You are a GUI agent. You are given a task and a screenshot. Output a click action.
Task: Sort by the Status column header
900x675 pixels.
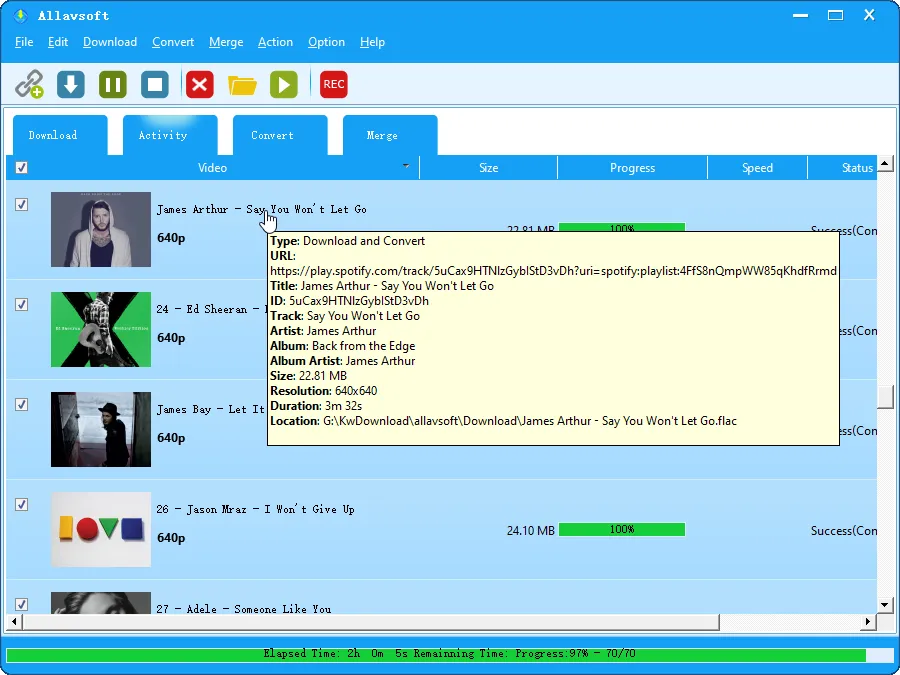click(x=843, y=168)
